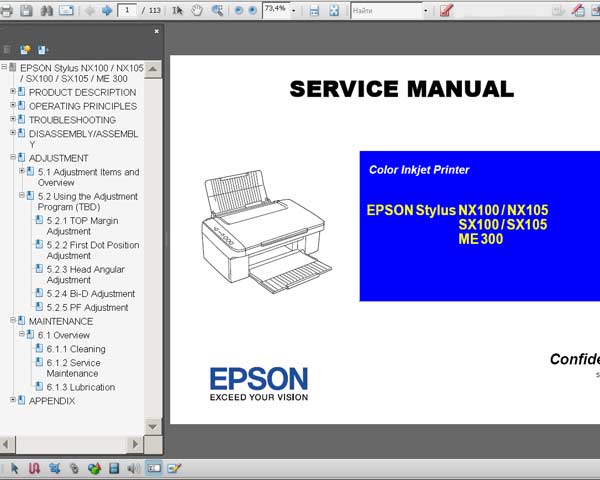
Task: Jump to 6.1.1 Cleaning
Action: [76, 349]
